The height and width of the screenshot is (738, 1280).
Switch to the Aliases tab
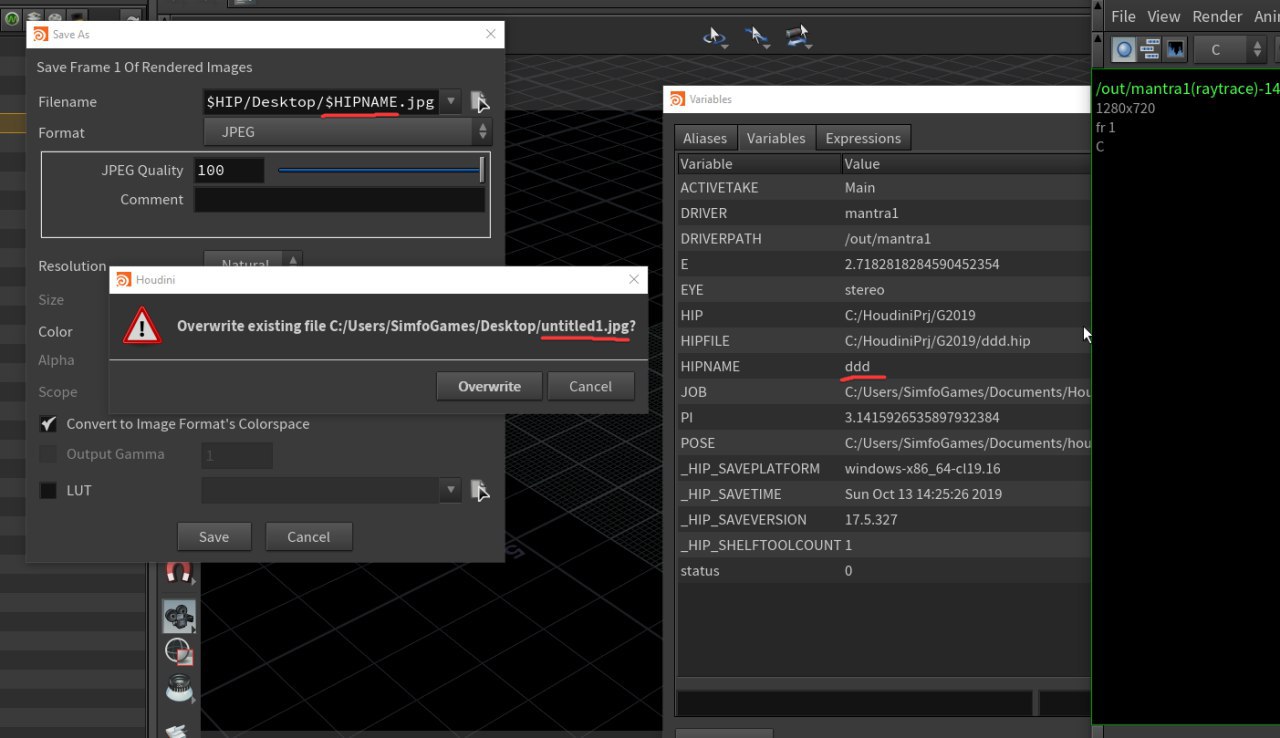tap(705, 138)
